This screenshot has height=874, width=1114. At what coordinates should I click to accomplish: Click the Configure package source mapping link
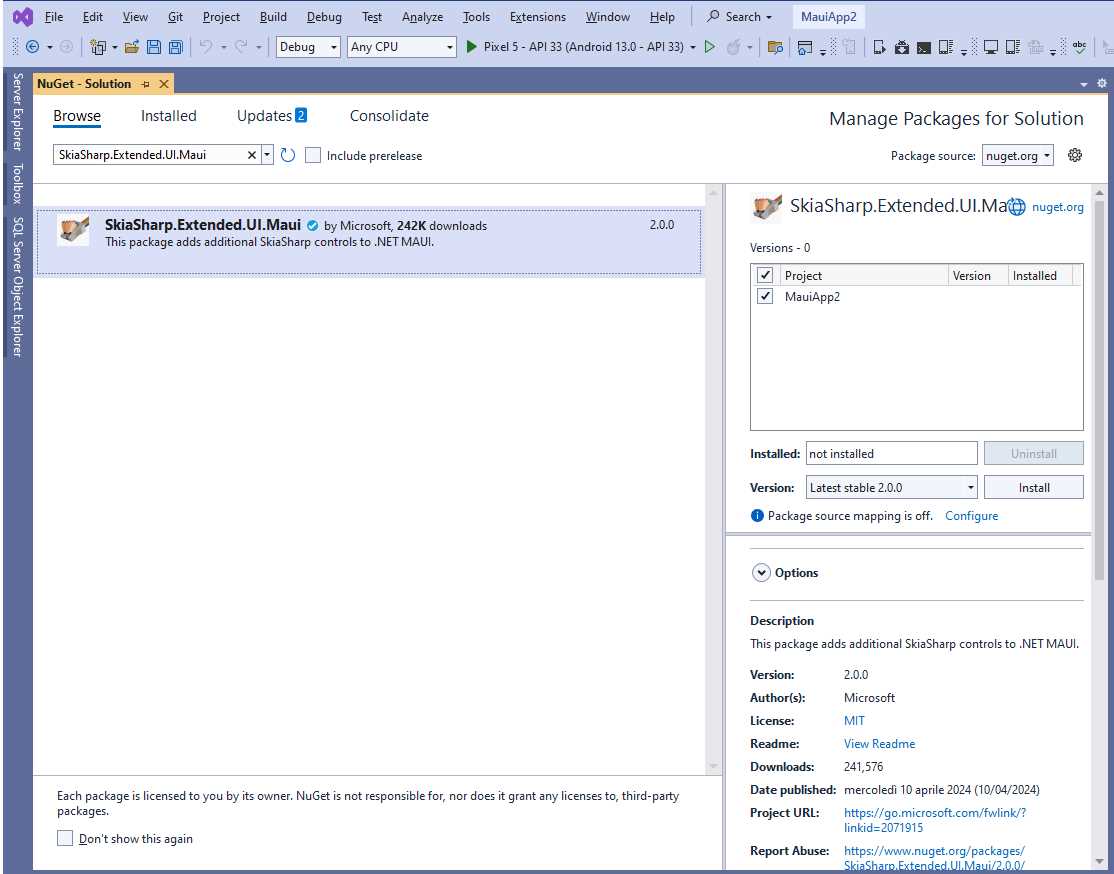(971, 516)
